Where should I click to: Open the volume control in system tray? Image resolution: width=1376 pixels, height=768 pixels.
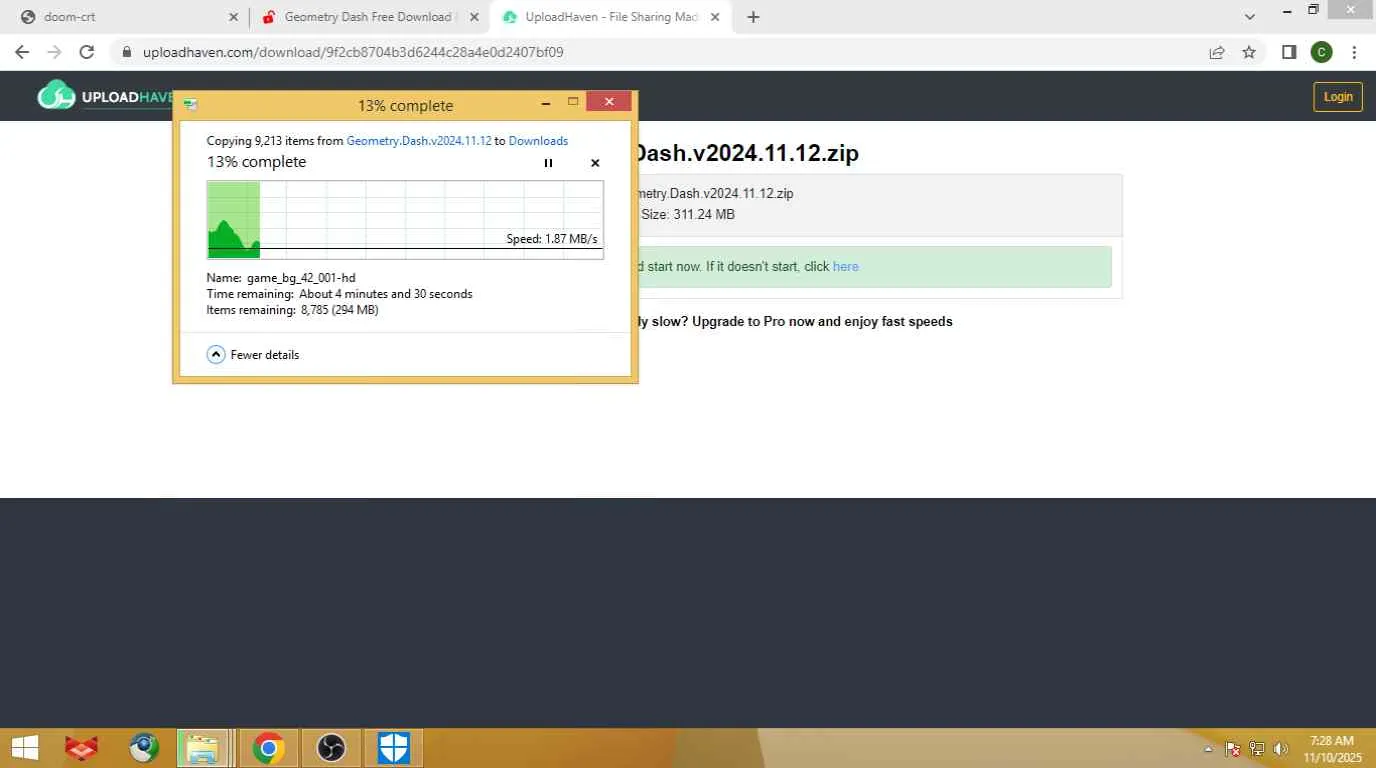[x=1281, y=749]
